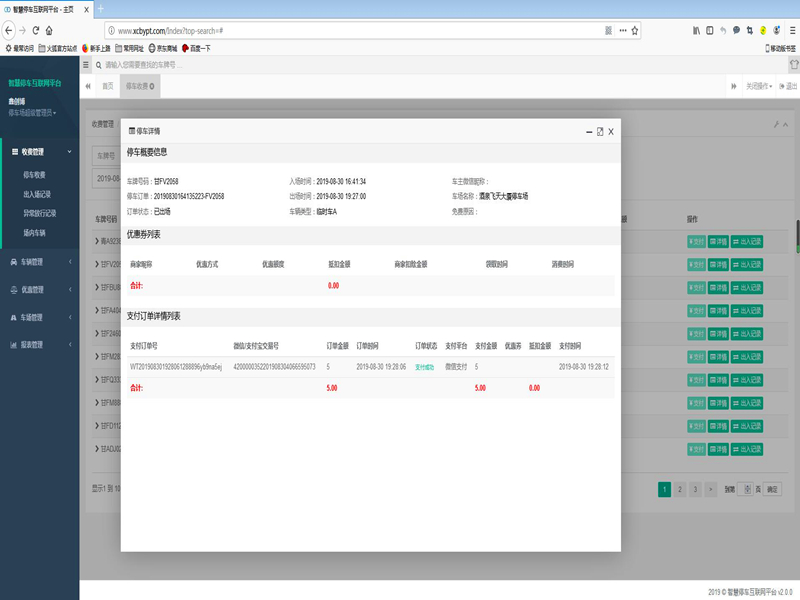800x600 pixels.
Task: Click the first row's 出入记录 button
Action: coord(751,241)
